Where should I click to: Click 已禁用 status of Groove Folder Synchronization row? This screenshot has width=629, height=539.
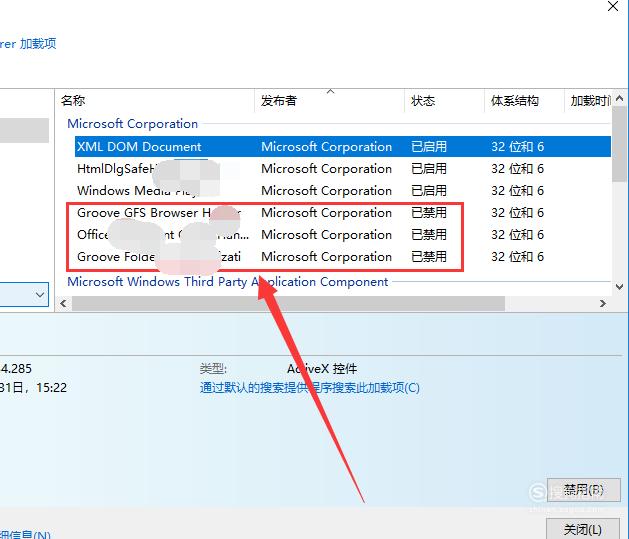429,257
